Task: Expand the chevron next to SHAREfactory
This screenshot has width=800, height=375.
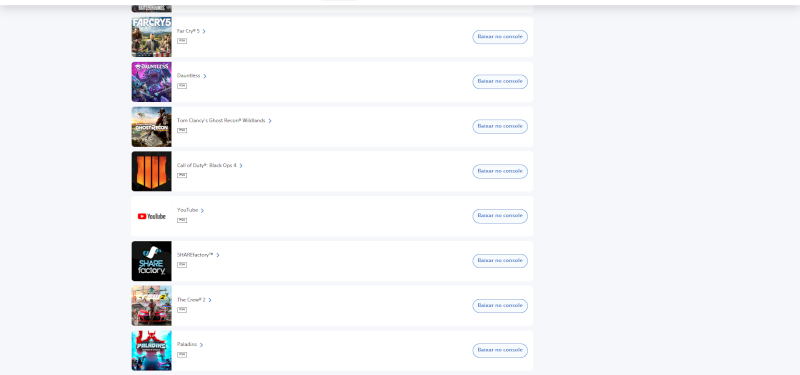Action: pyautogui.click(x=218, y=255)
